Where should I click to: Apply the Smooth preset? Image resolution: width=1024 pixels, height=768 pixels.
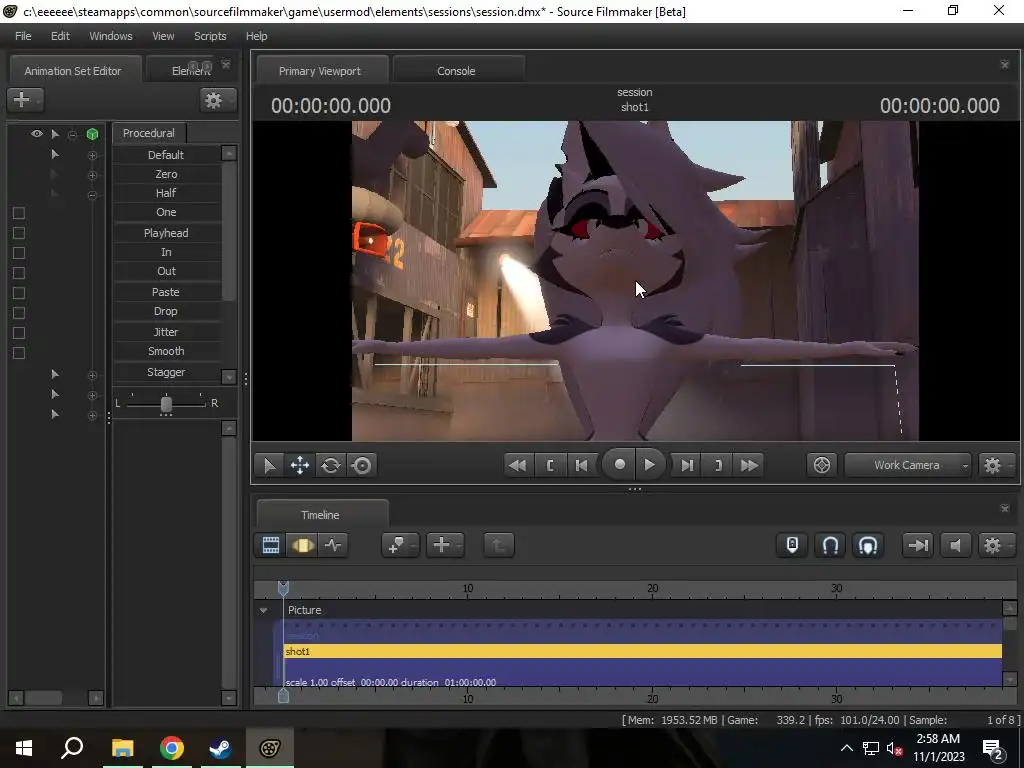[x=167, y=351]
